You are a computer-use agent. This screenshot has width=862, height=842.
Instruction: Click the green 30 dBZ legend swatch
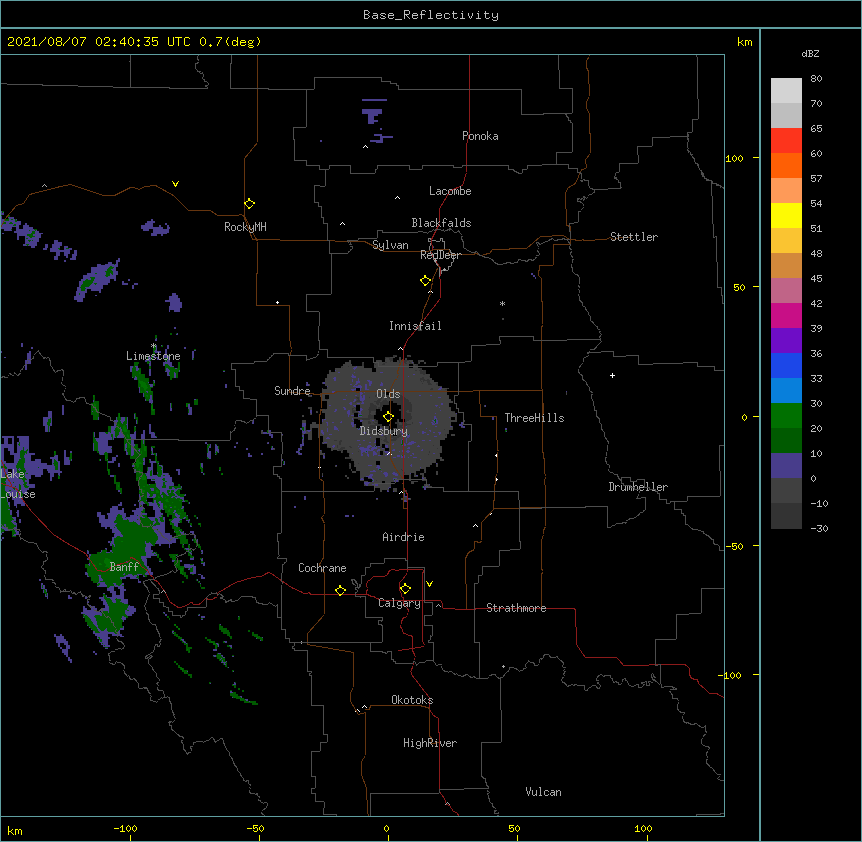coord(786,416)
